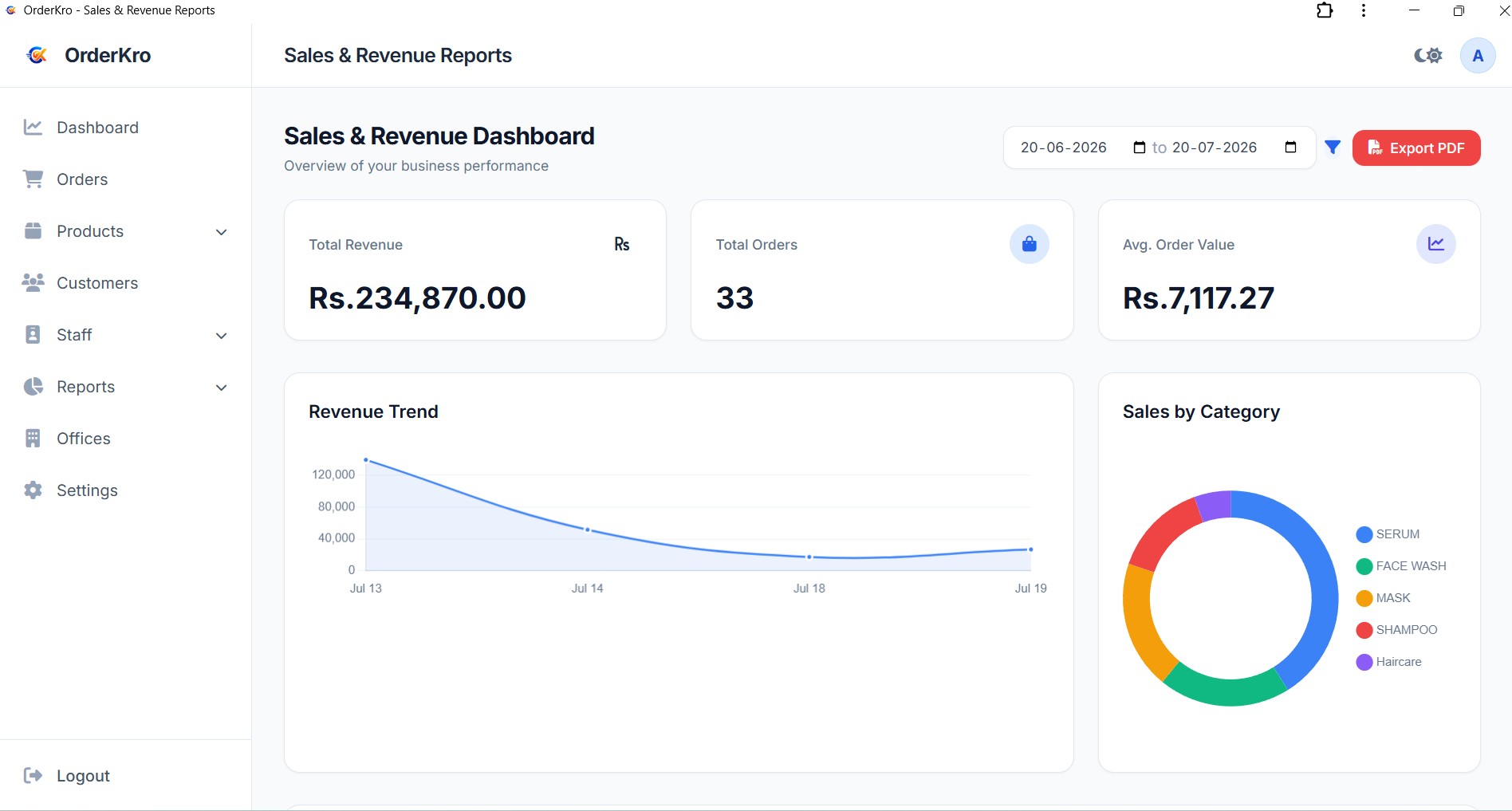Click the total orders value 33
The width and height of the screenshot is (1512, 811).
pyautogui.click(x=734, y=298)
